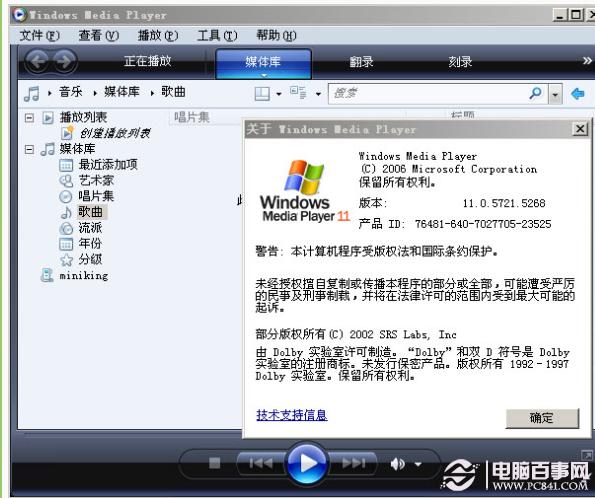This screenshot has height=498, width=595.
Task: Click the 歌曲 breadcrumb item
Action: pos(173,92)
